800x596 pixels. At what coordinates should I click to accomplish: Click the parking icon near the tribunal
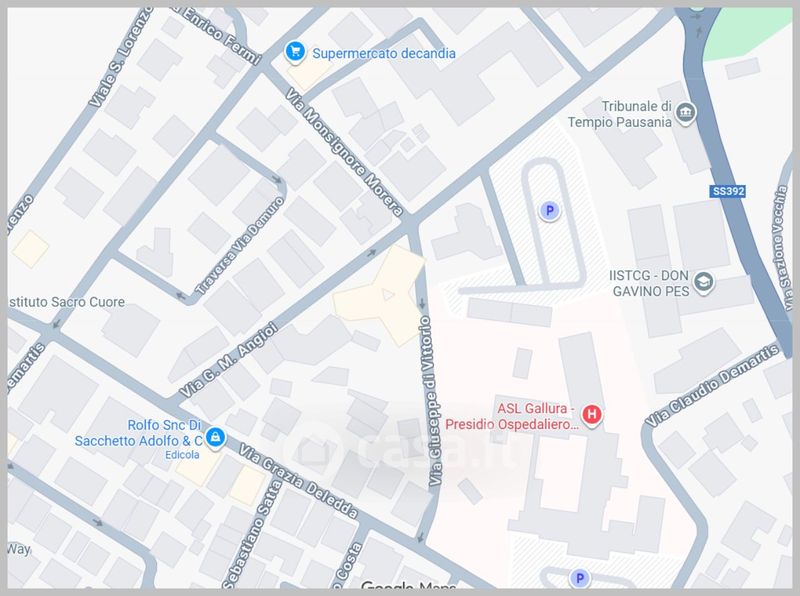549,210
